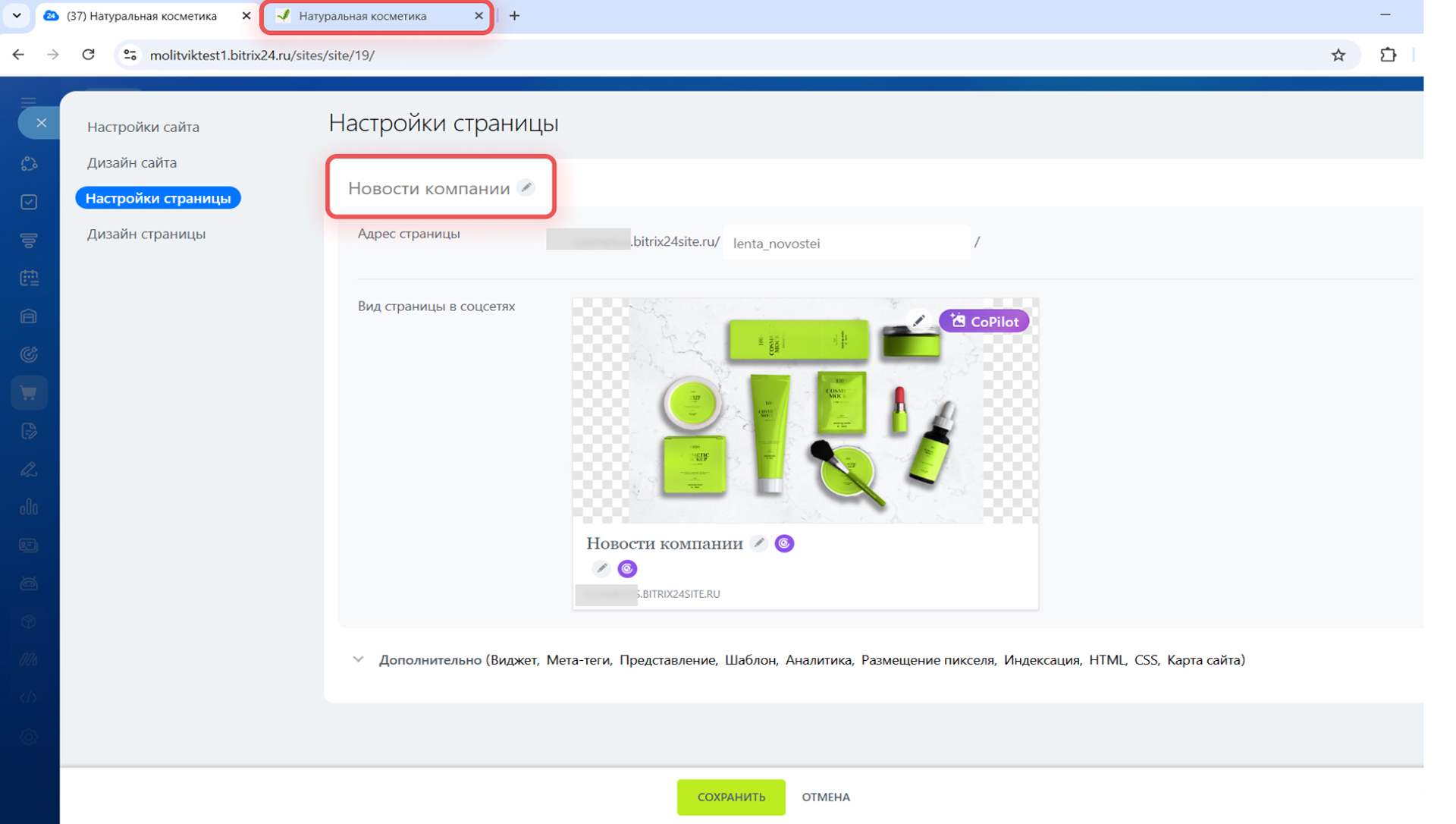
Task: Click CoPilot icon beside preview title
Action: [x=784, y=543]
